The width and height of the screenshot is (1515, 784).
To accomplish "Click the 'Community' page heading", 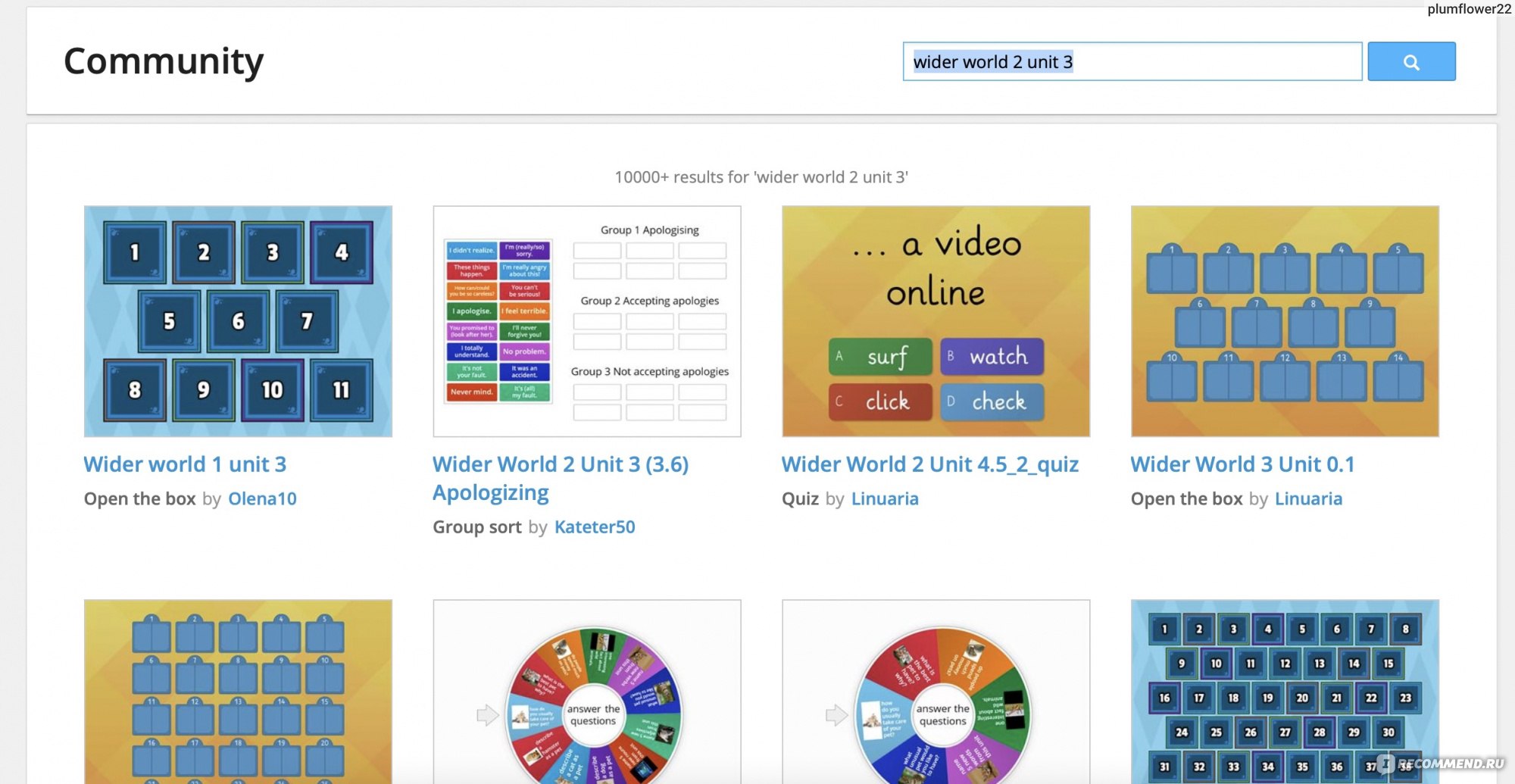I will pyautogui.click(x=164, y=61).
